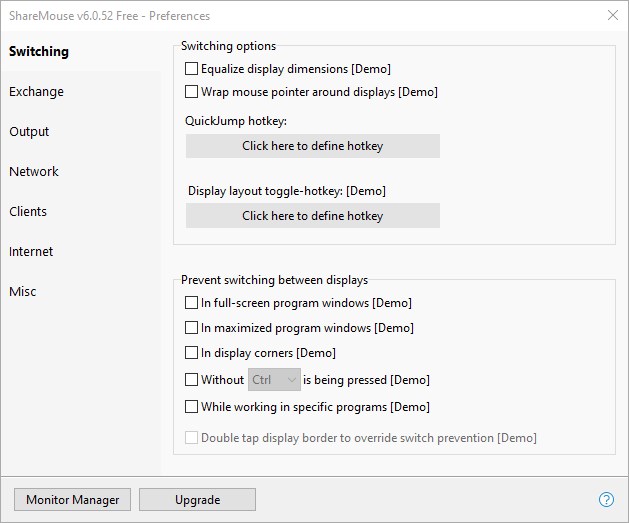This screenshot has width=629, height=523.
Task: Toggle Wrap mouse pointer around displays
Action: coord(192,92)
